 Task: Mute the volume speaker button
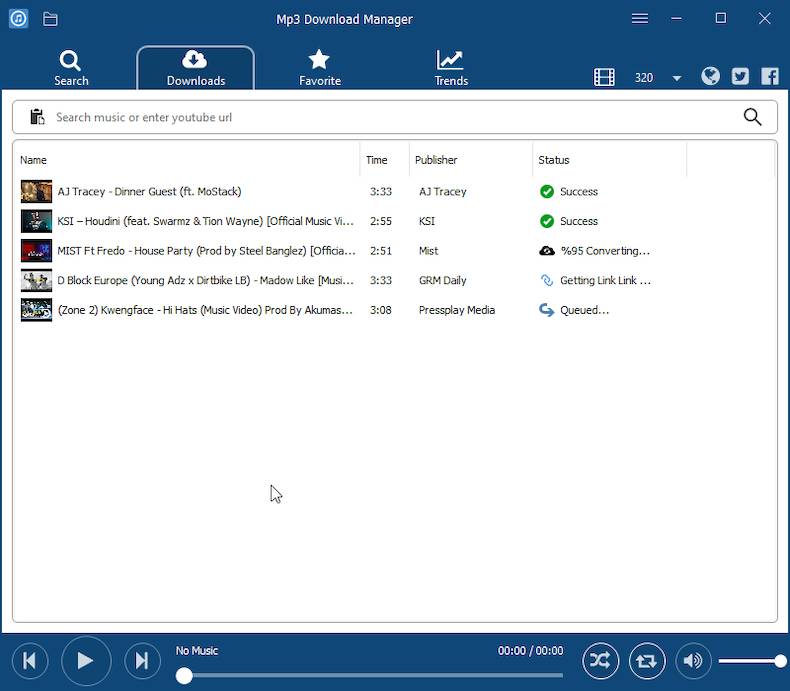693,660
